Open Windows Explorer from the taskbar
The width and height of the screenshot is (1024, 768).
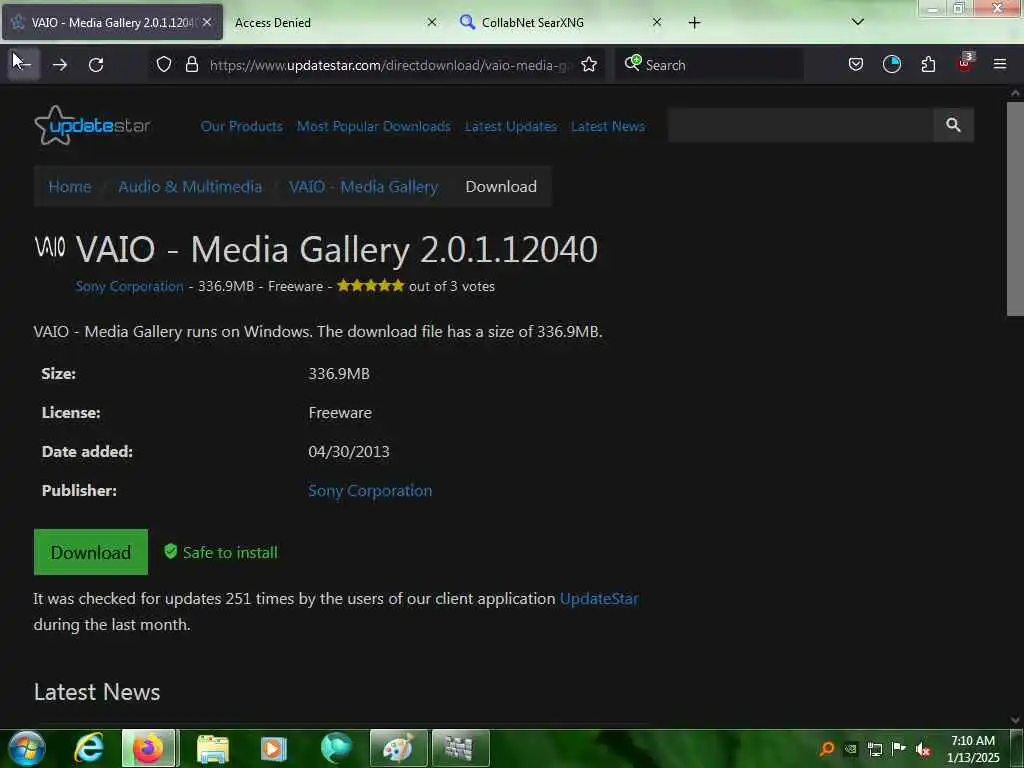pos(212,748)
